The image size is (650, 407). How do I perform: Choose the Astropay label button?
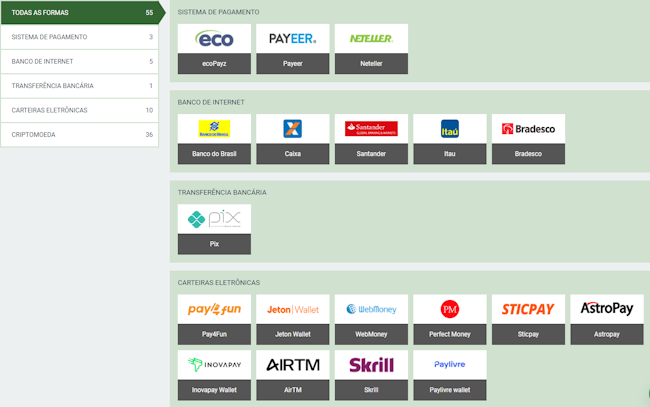click(607, 334)
